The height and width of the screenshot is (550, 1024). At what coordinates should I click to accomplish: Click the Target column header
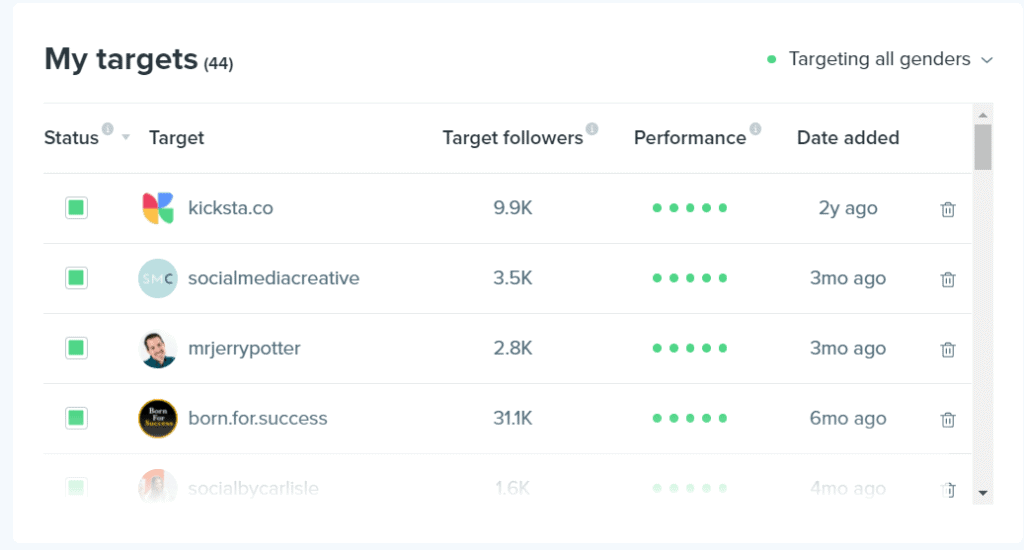pyautogui.click(x=176, y=138)
